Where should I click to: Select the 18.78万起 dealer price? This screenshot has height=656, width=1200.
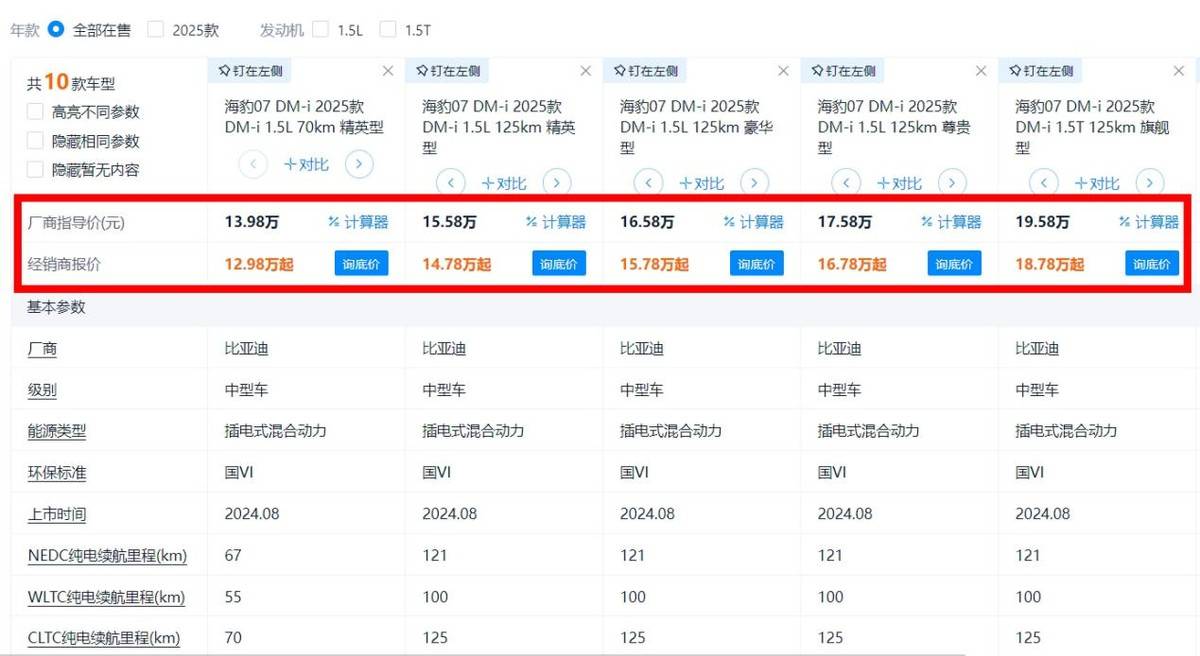tap(1050, 264)
